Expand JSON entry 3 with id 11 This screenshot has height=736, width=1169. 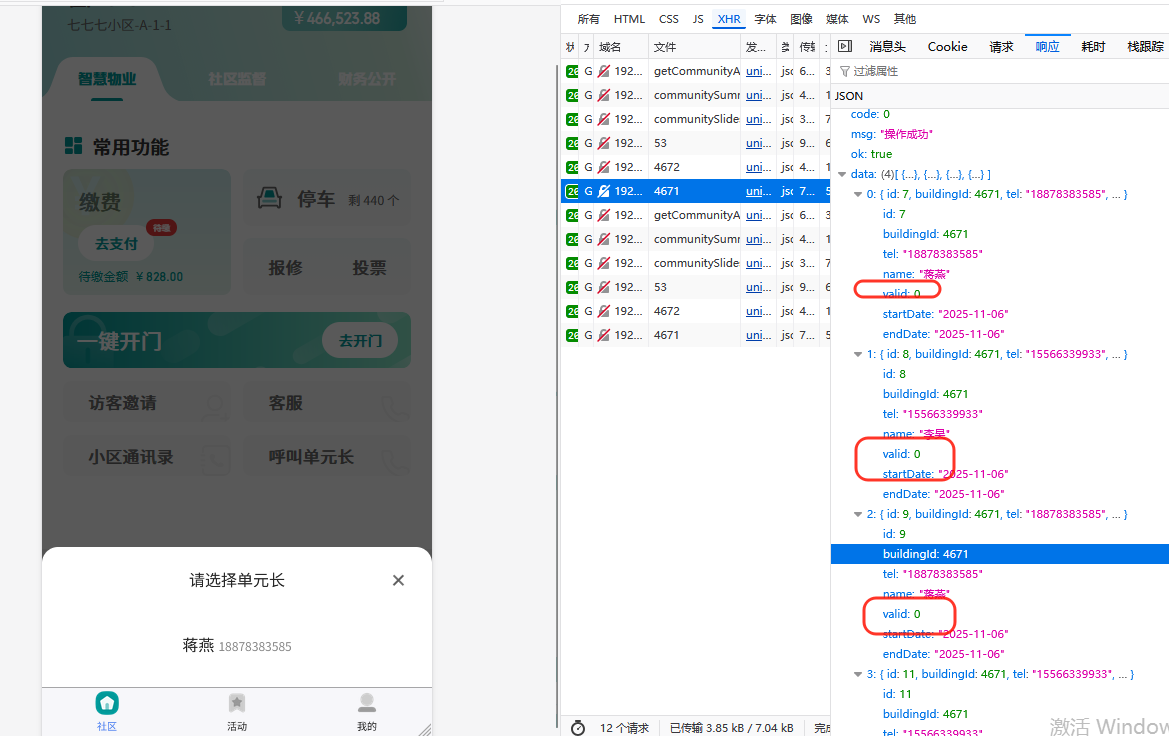(858, 674)
